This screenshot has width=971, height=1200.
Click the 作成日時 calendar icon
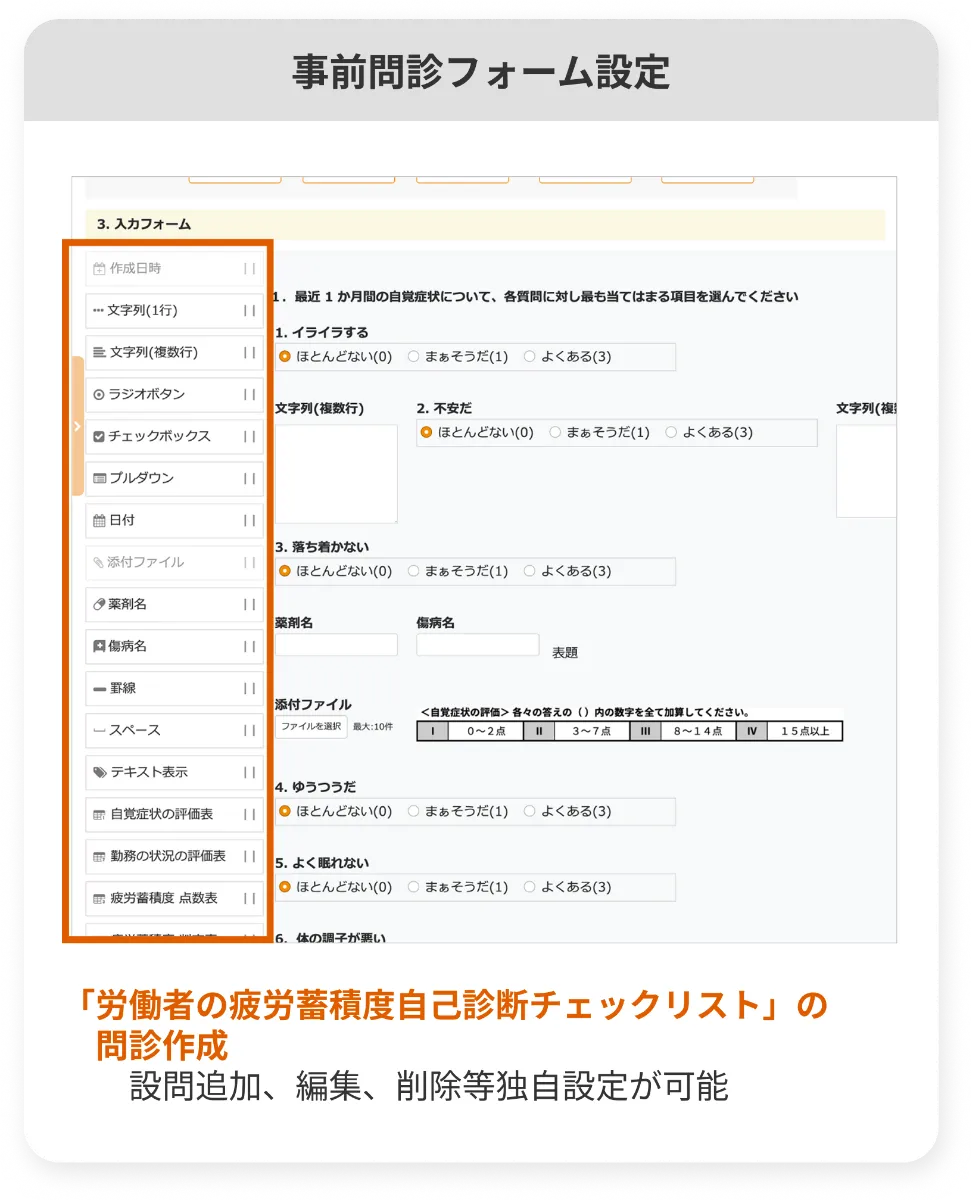(x=99, y=269)
